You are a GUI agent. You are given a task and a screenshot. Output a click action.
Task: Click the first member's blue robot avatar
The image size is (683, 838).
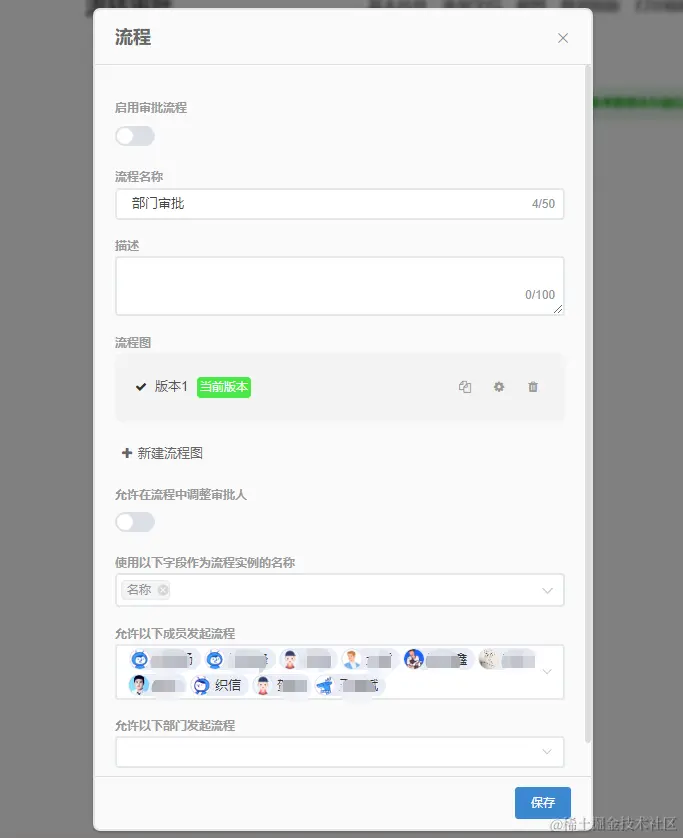(x=140, y=659)
